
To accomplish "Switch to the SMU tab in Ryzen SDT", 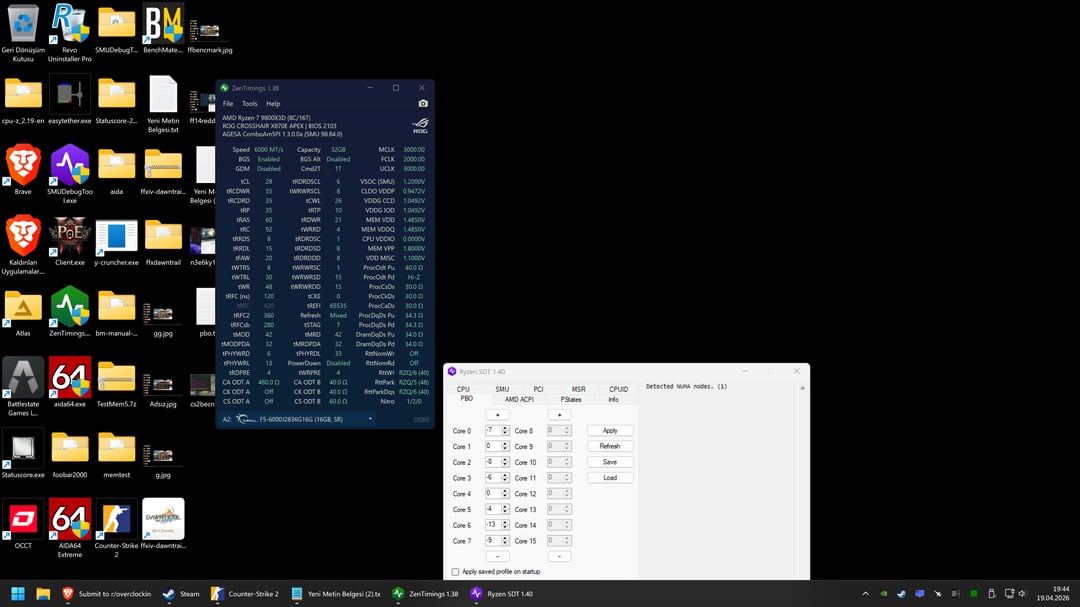I will coord(502,389).
